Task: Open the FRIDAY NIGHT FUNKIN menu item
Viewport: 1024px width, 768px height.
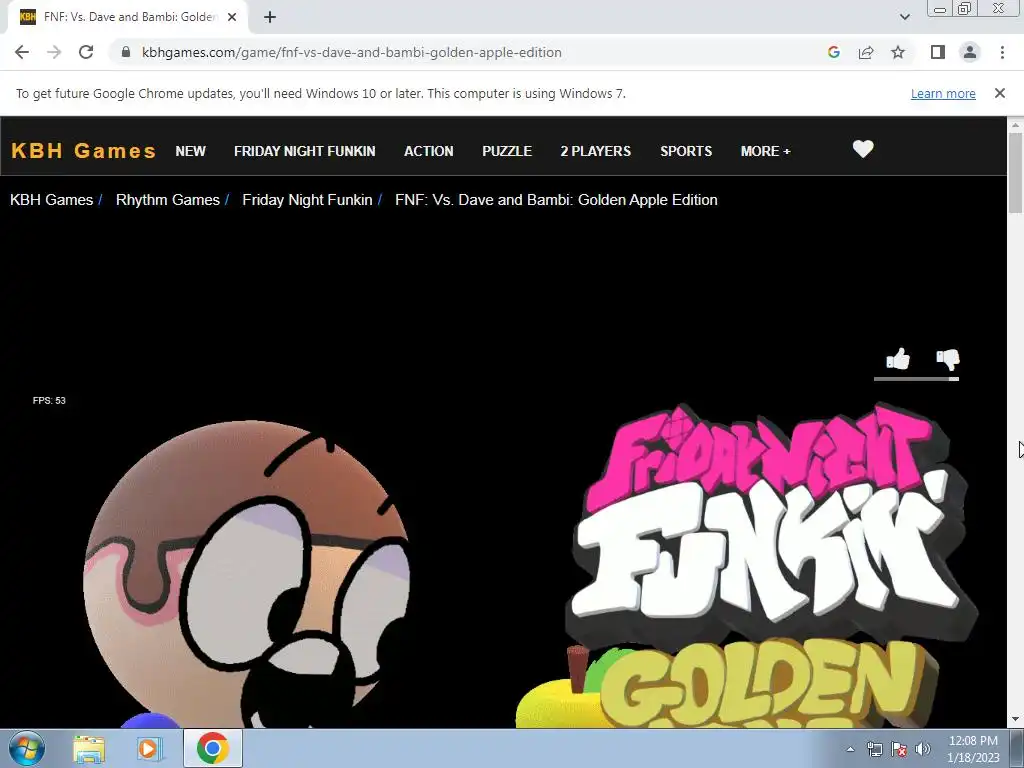Action: point(305,151)
